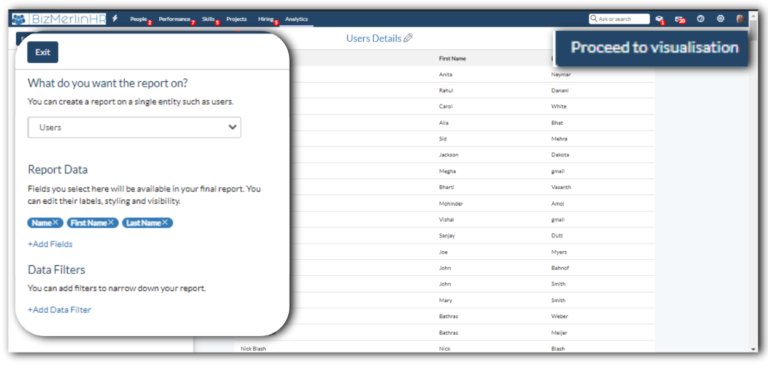Select the Mehra last name cell
Viewport: 768px width, 365px height.
coord(559,139)
